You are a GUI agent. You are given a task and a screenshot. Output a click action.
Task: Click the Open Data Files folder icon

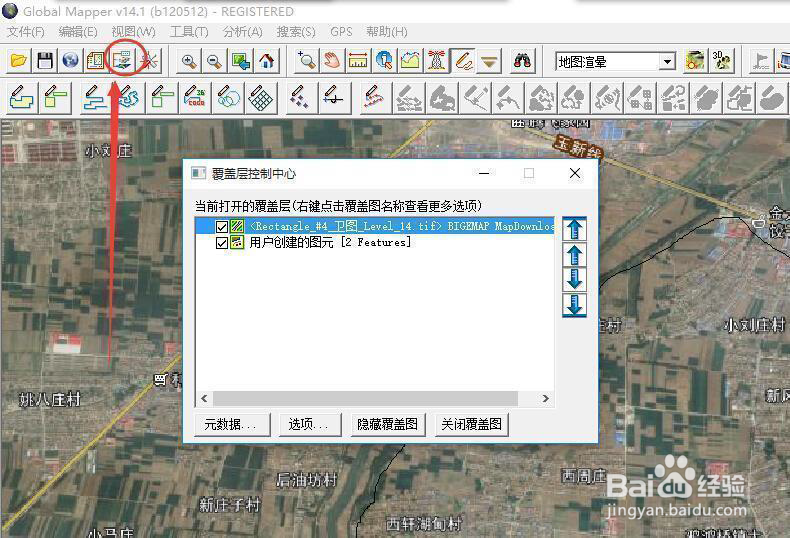[x=19, y=61]
